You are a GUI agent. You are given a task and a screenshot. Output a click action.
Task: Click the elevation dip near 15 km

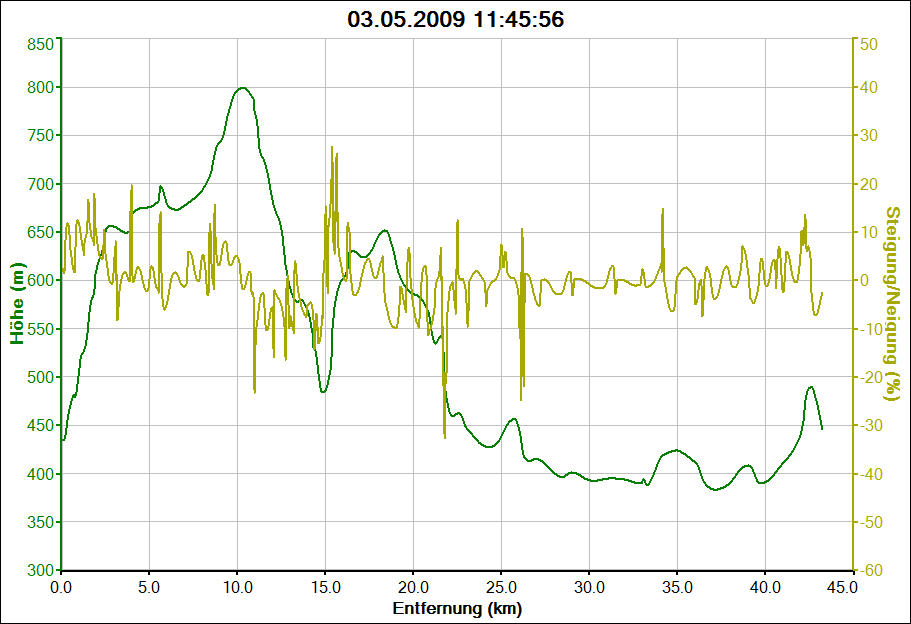point(323,391)
